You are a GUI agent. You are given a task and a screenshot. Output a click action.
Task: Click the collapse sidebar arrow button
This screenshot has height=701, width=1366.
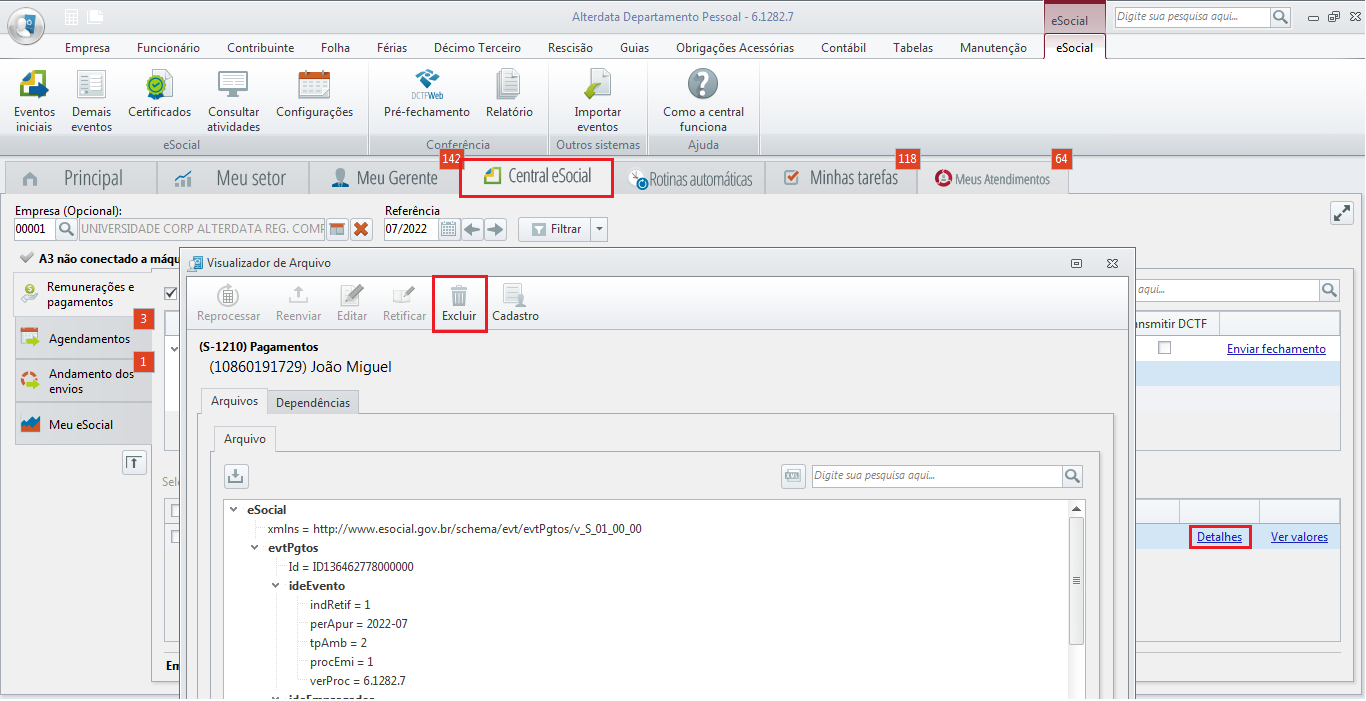click(135, 462)
